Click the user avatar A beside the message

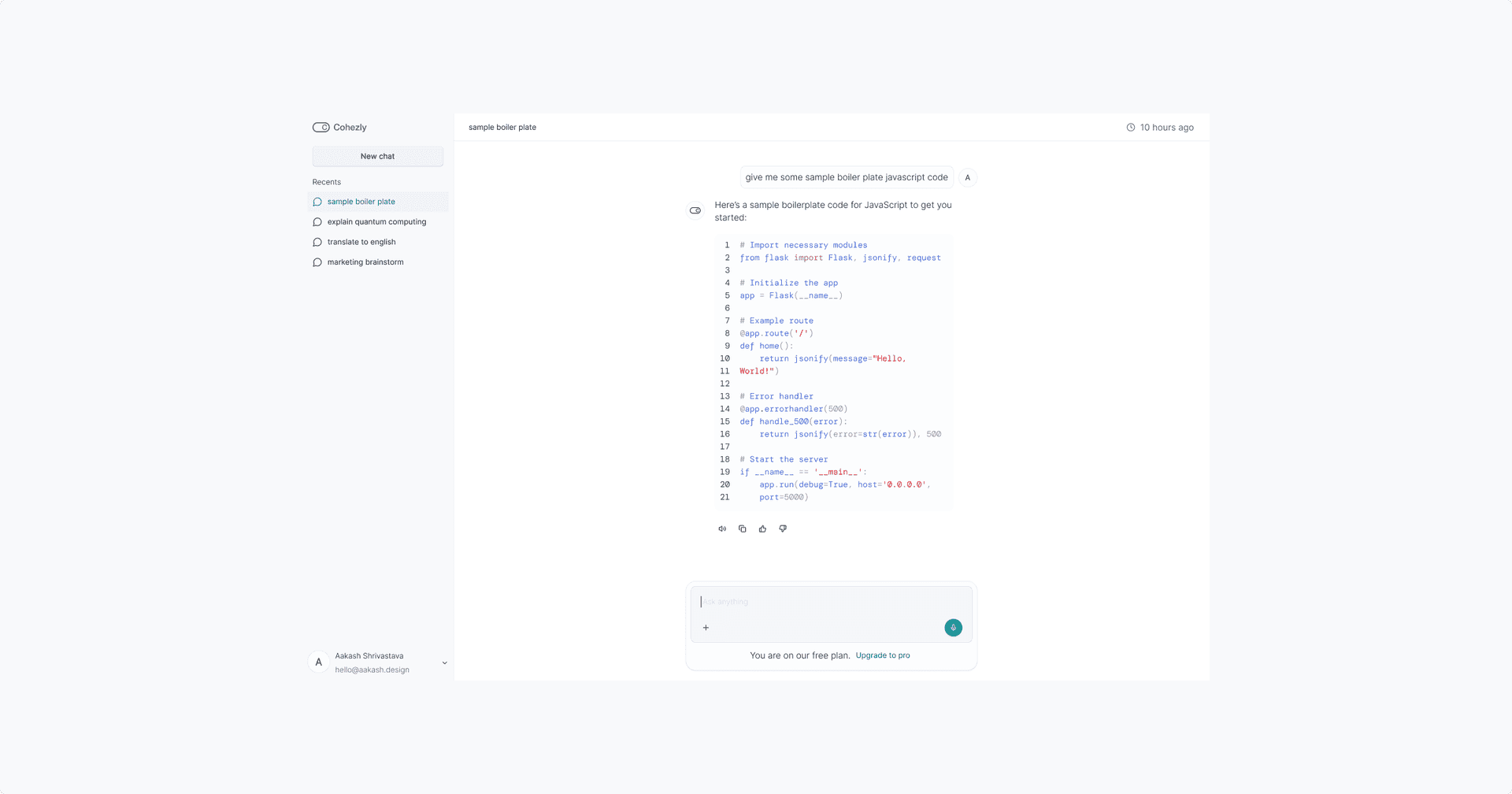(968, 177)
